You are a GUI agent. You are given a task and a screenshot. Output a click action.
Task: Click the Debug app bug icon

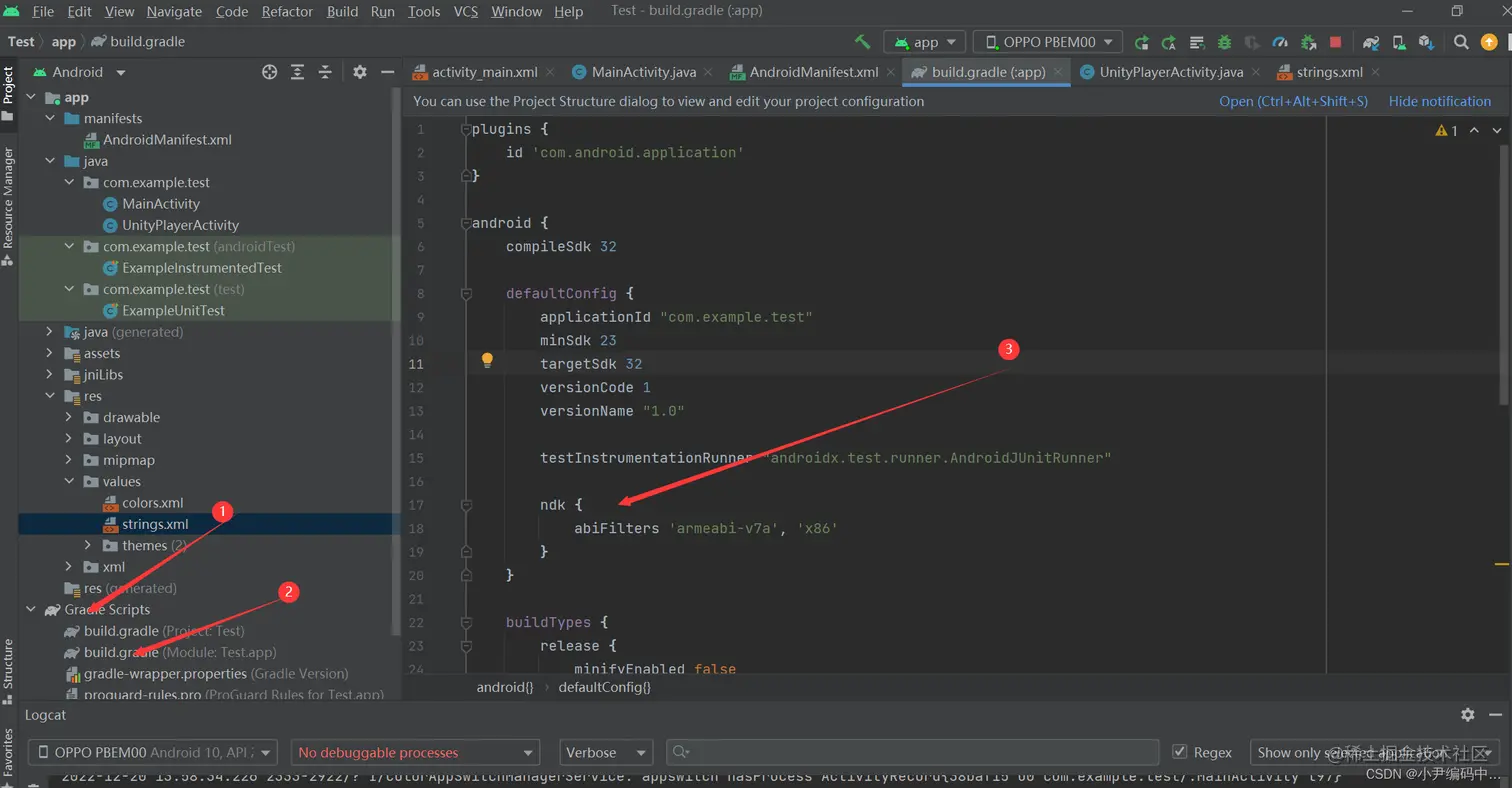1225,42
